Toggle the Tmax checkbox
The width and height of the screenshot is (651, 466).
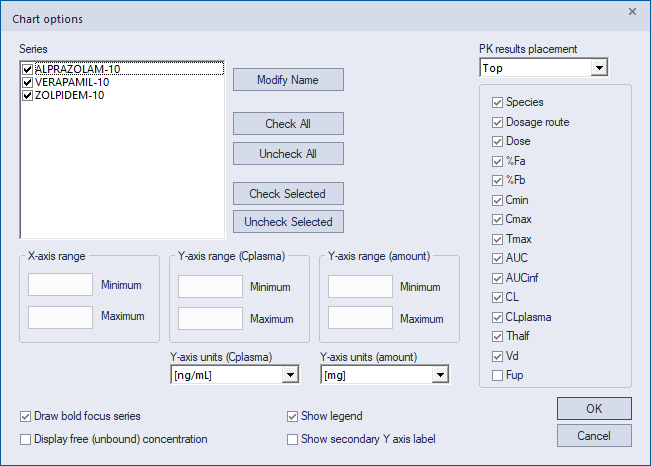[497, 240]
